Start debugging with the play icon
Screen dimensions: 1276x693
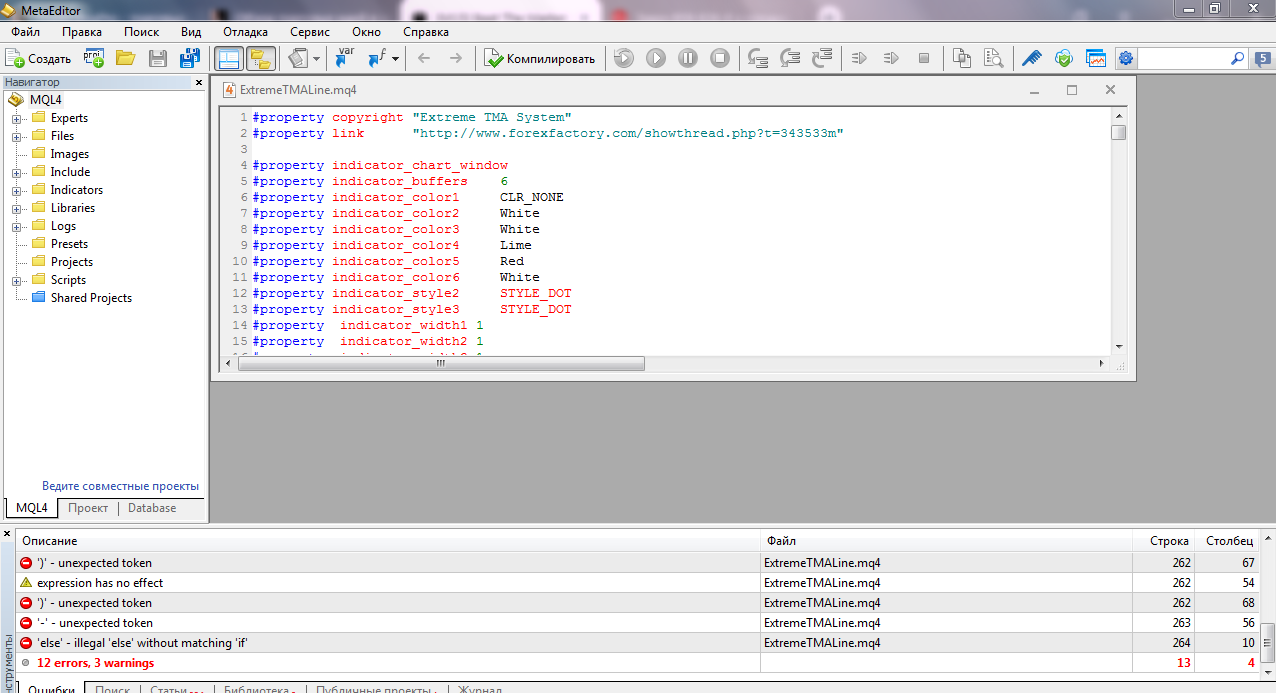click(x=655, y=58)
